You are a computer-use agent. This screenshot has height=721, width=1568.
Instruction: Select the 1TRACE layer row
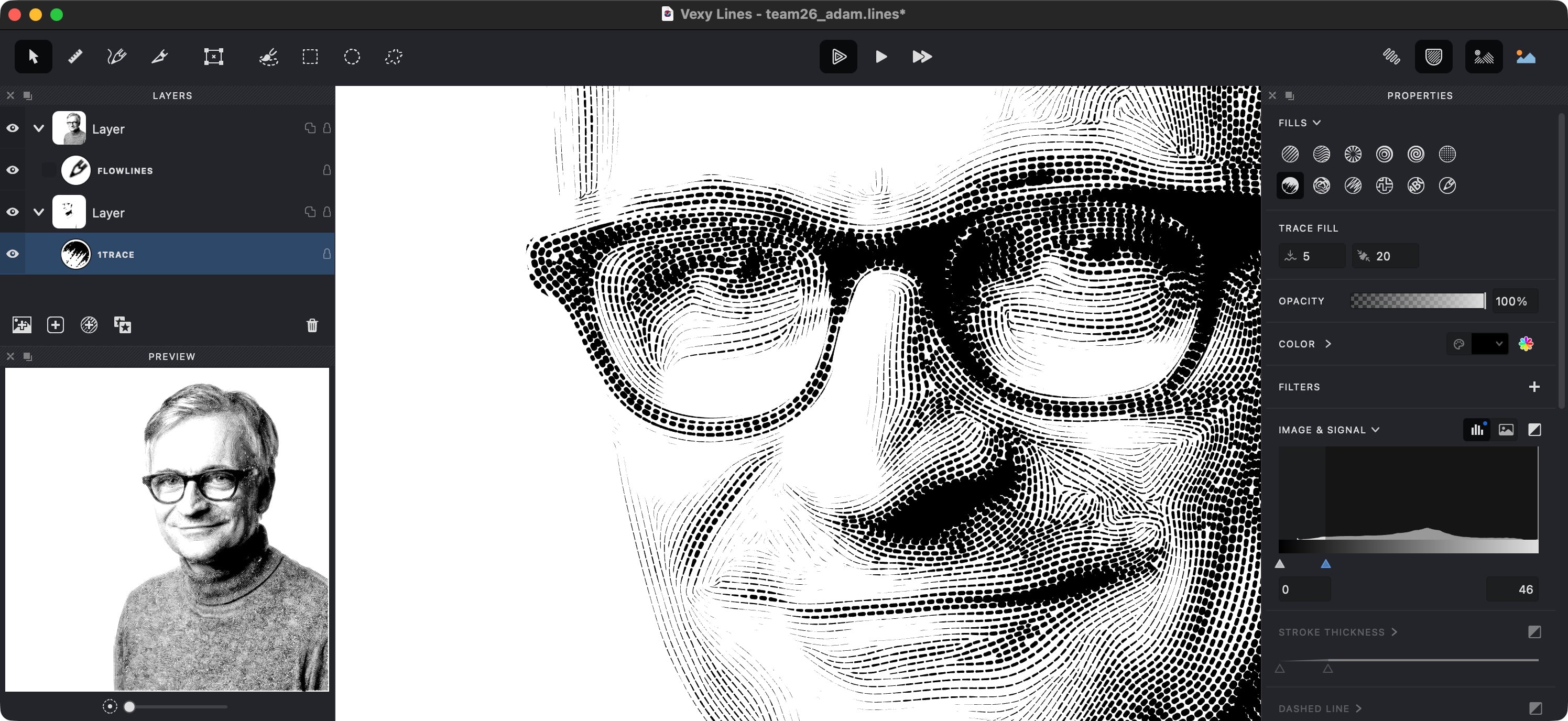(x=167, y=254)
